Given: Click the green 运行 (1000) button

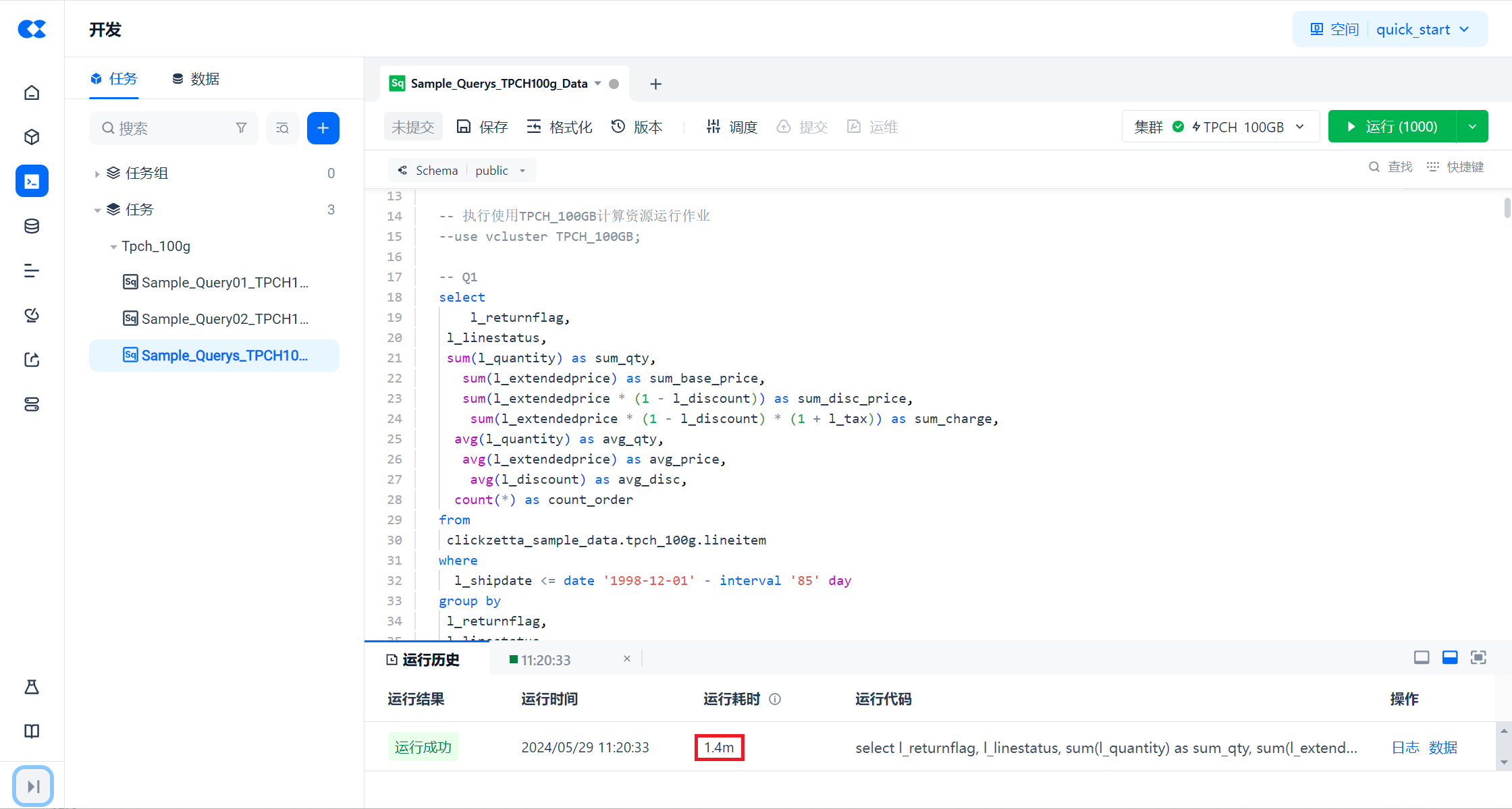Looking at the screenshot, I should click(1392, 127).
